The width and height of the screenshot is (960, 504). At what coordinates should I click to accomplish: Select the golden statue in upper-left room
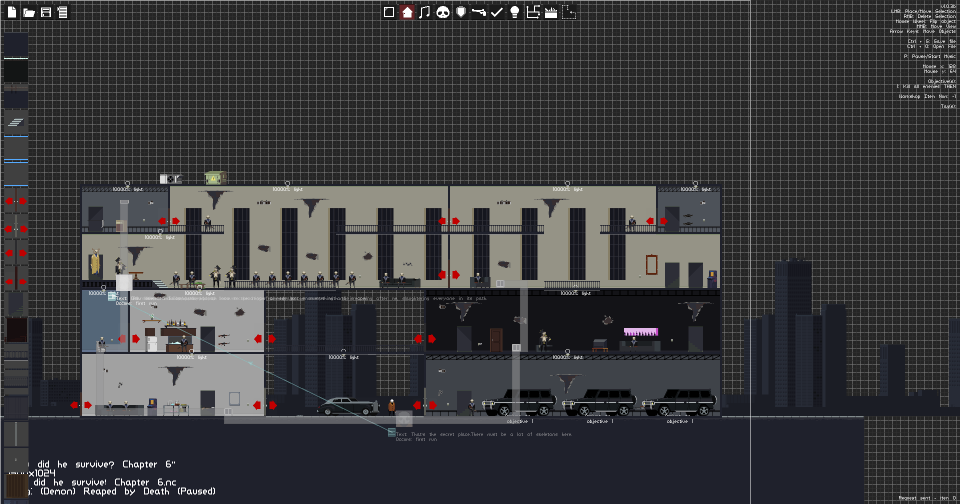click(95, 261)
